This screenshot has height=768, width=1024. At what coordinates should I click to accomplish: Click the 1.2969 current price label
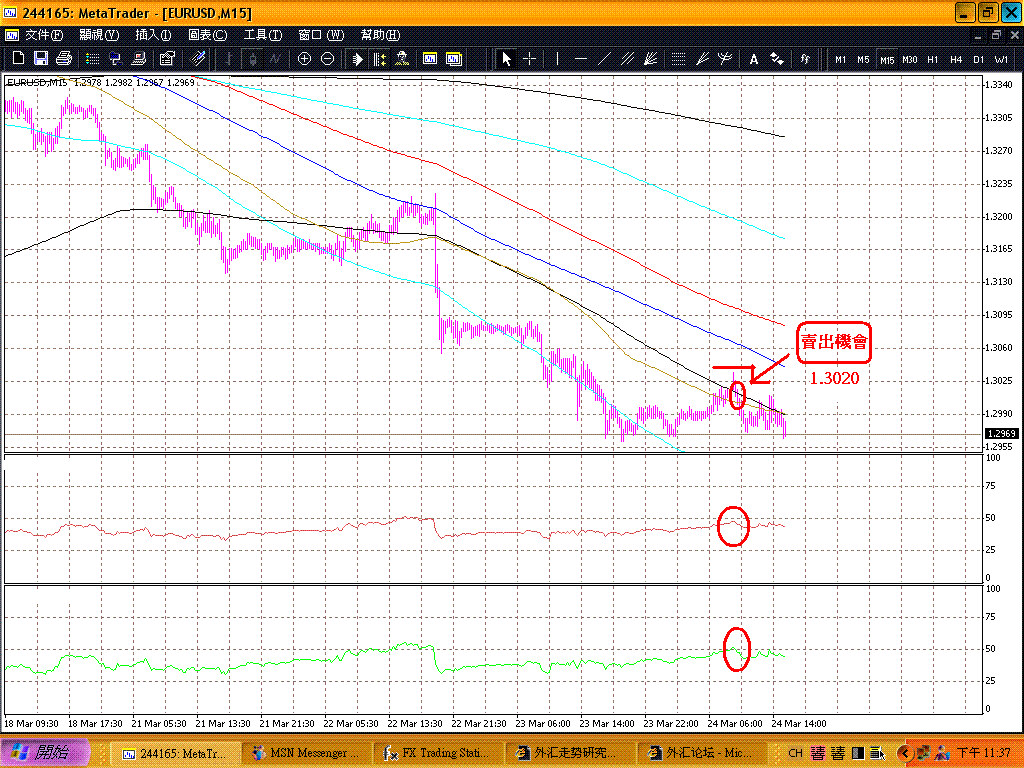1000,434
